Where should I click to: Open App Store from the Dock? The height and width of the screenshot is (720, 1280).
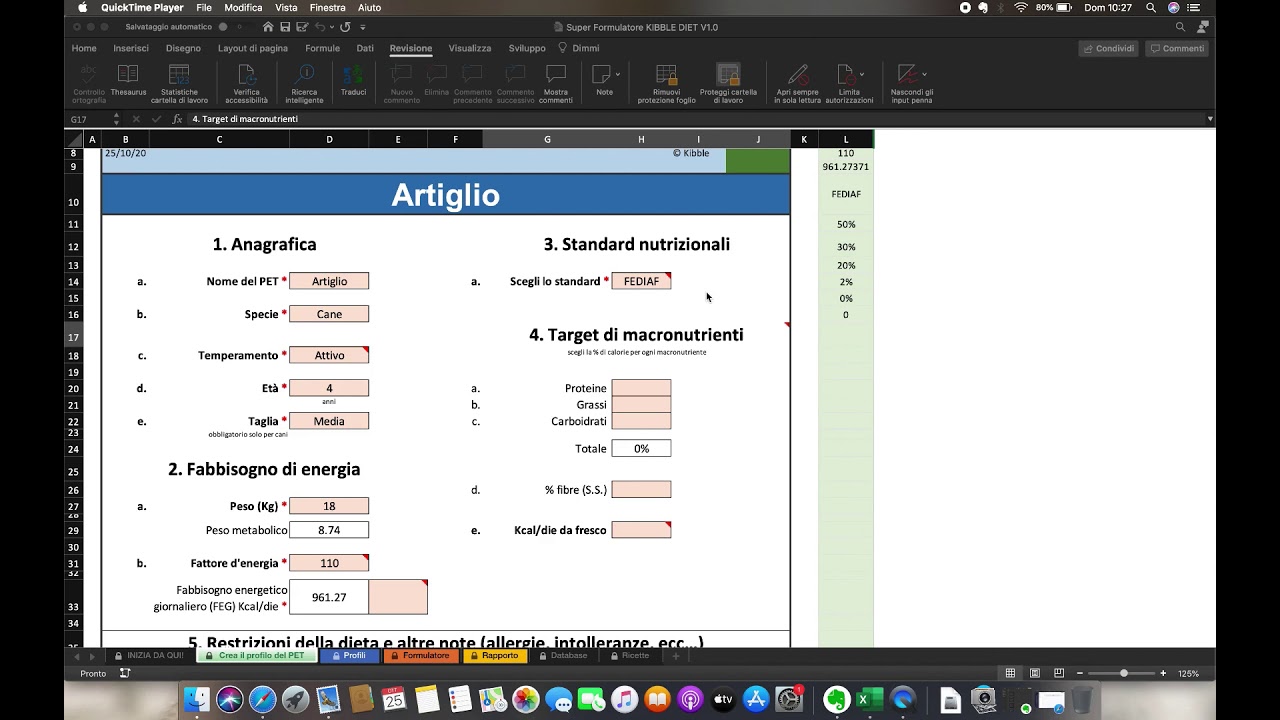[756, 699]
